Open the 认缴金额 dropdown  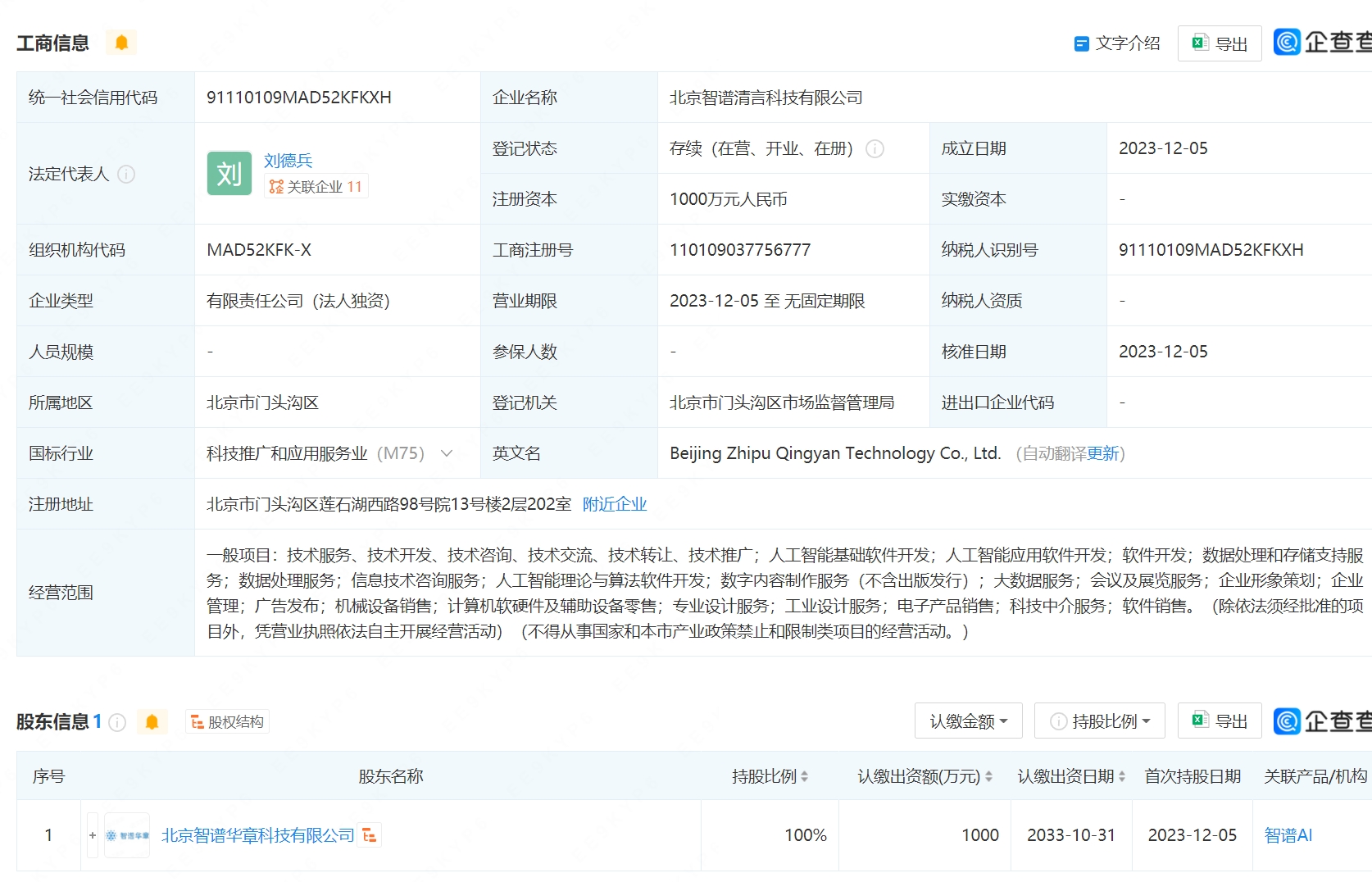point(968,721)
